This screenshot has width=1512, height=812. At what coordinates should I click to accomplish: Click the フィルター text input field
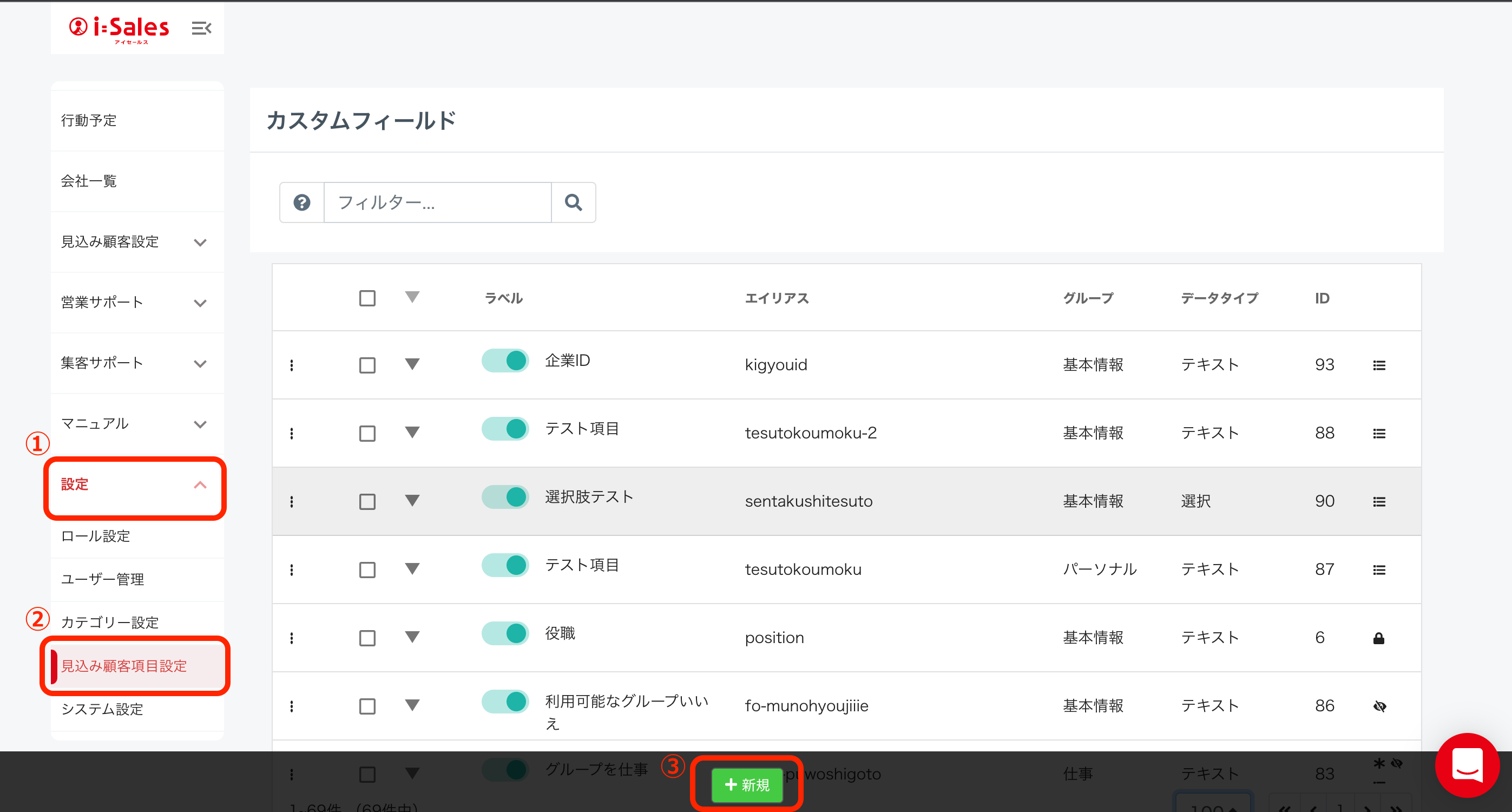coord(437,202)
